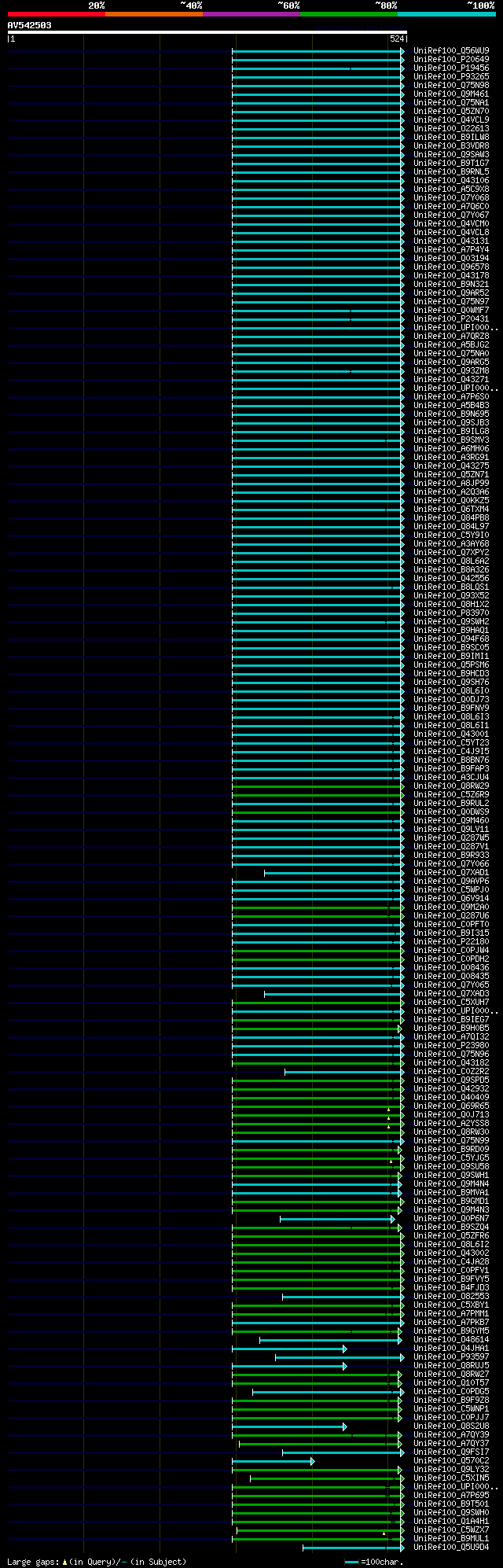Open hit UniRef100_C5YT23
Screen dimensions: 503x1568
pyautogui.click(x=451, y=742)
